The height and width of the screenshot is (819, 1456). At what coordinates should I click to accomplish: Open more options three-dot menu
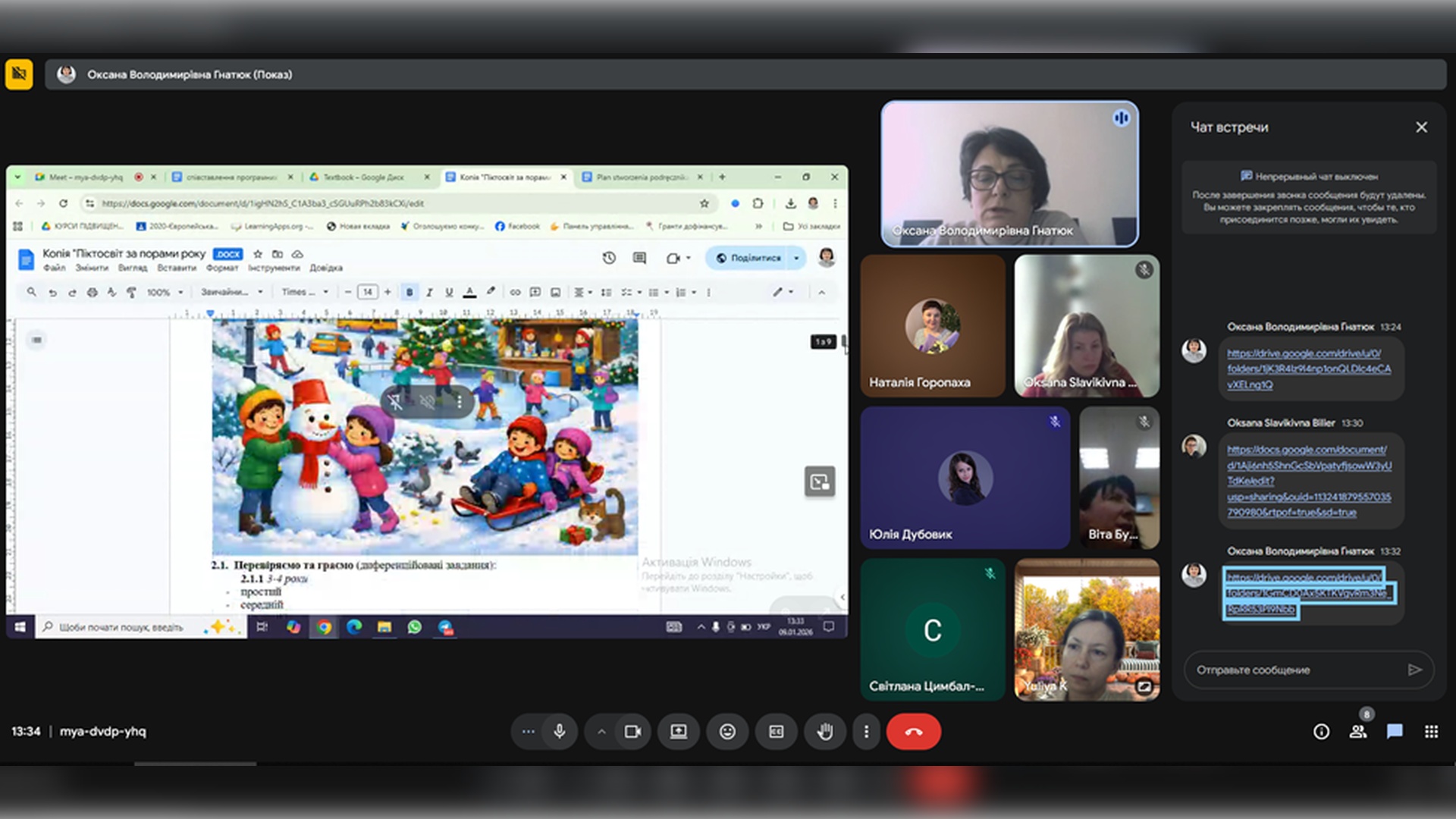tap(866, 732)
